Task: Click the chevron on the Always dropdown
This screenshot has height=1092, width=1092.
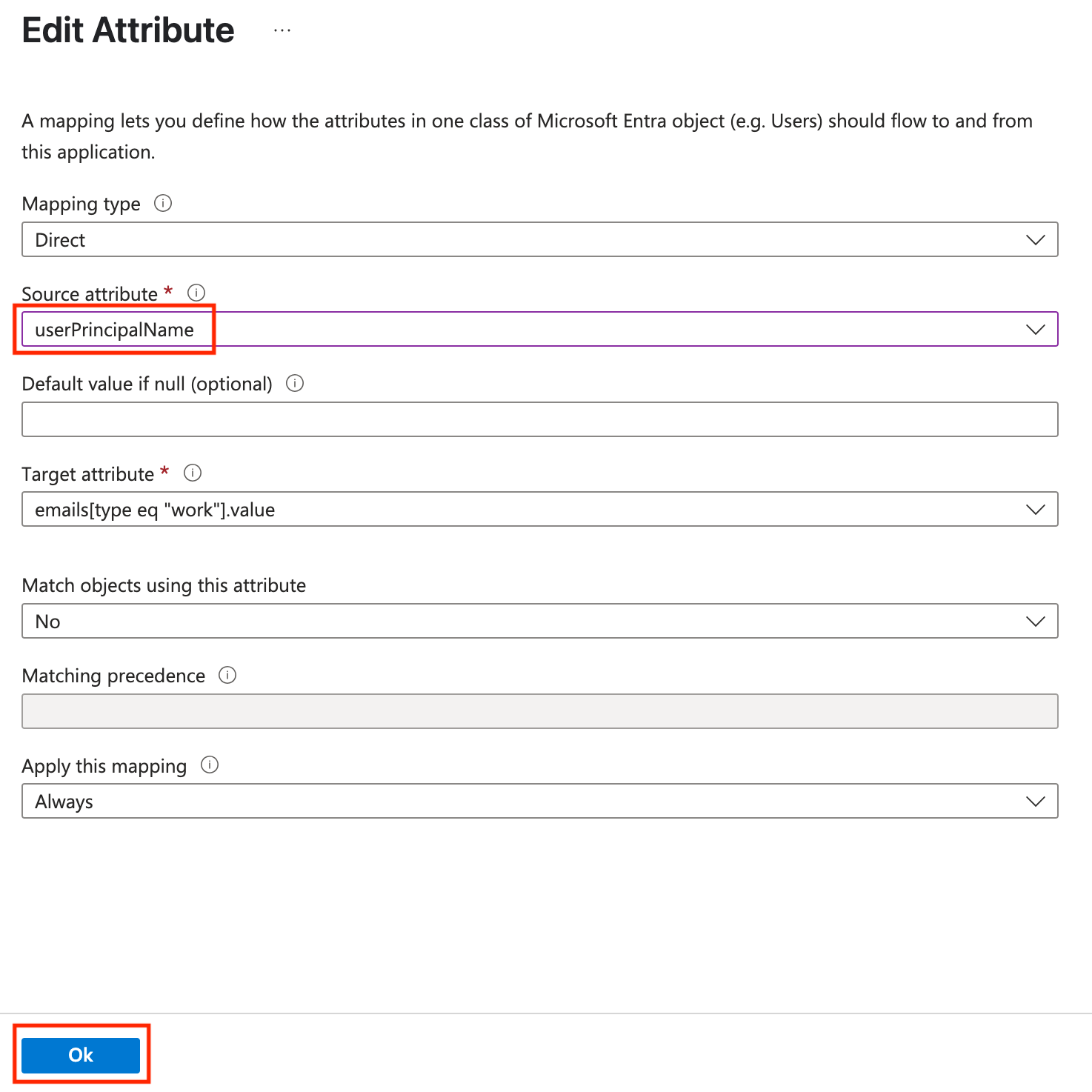Action: coord(1035,801)
